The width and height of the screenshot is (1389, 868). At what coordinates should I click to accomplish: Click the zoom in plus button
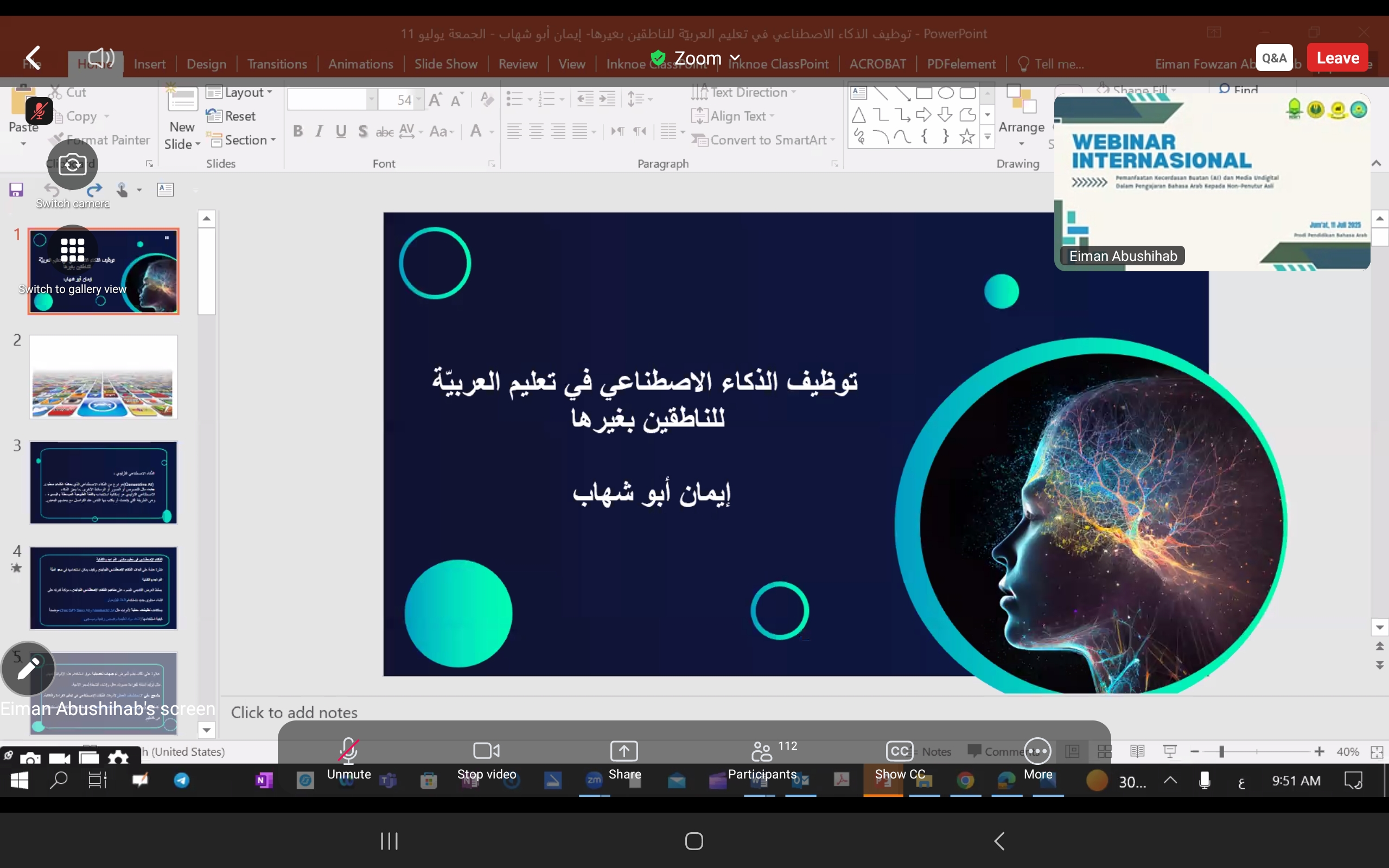pos(1319,751)
